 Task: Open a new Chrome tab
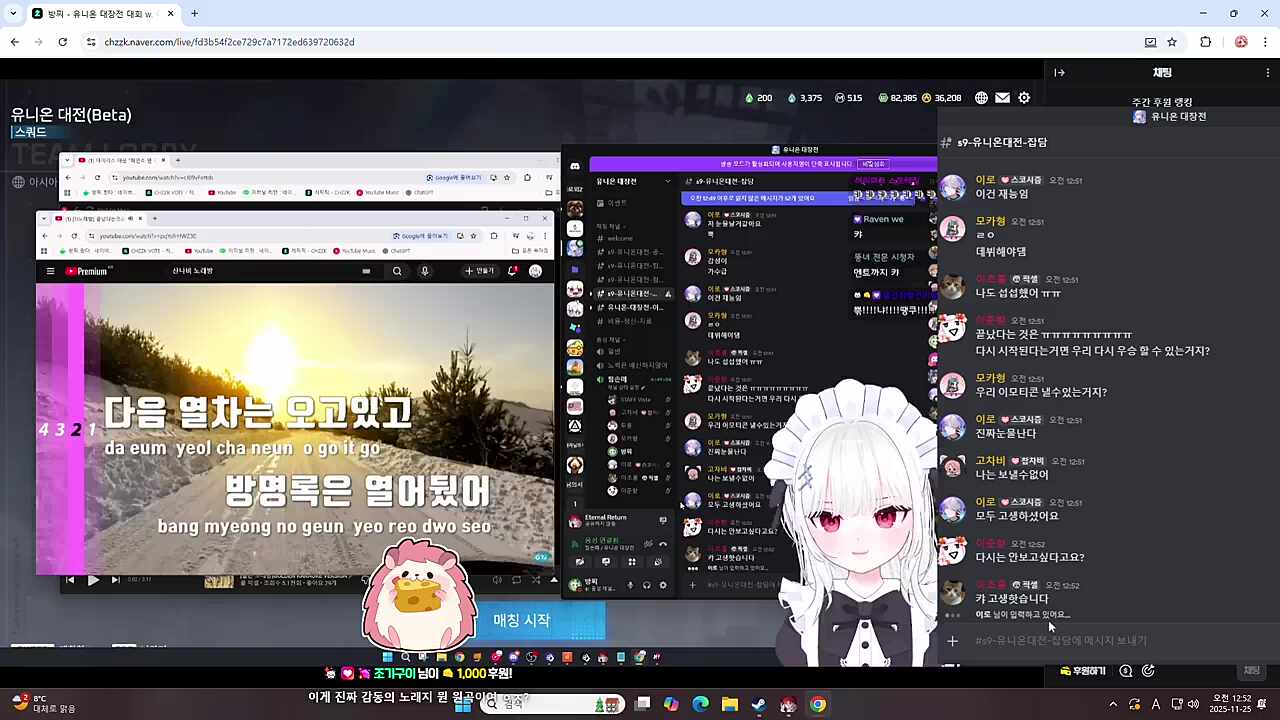click(194, 14)
